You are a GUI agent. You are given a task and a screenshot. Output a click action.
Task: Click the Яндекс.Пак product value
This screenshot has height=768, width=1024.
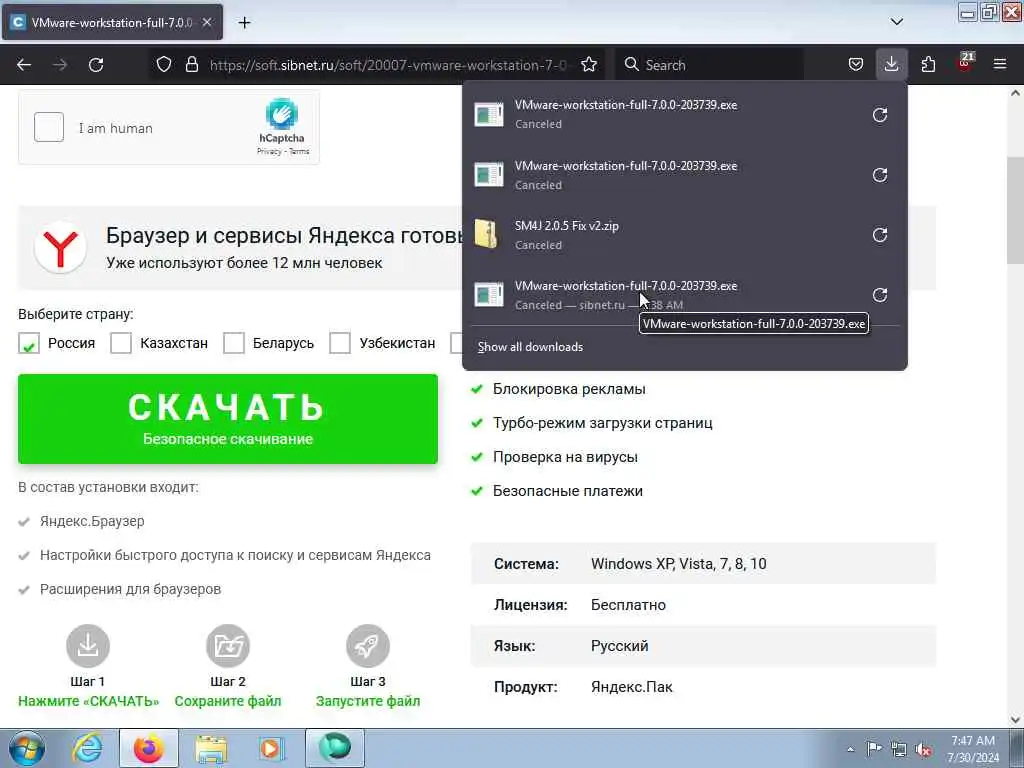tap(632, 686)
